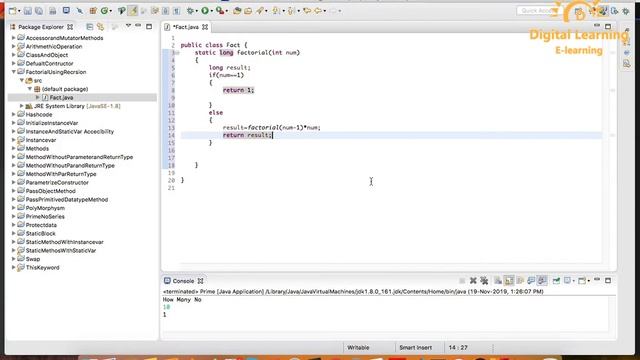Click the Display Selected Console icon
The height and width of the screenshot is (360, 640).
(567, 281)
